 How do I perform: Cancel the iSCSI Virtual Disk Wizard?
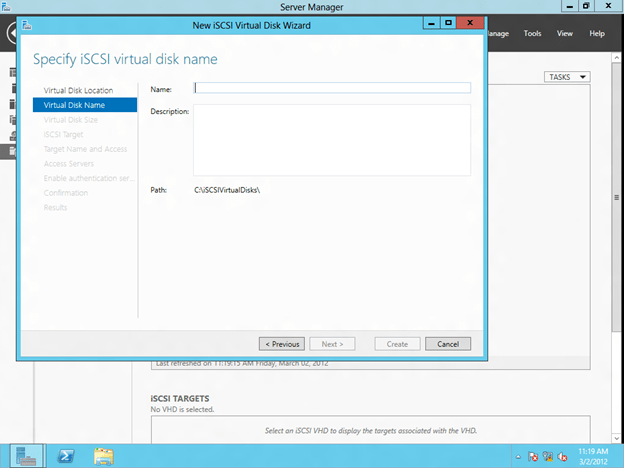pyautogui.click(x=447, y=344)
